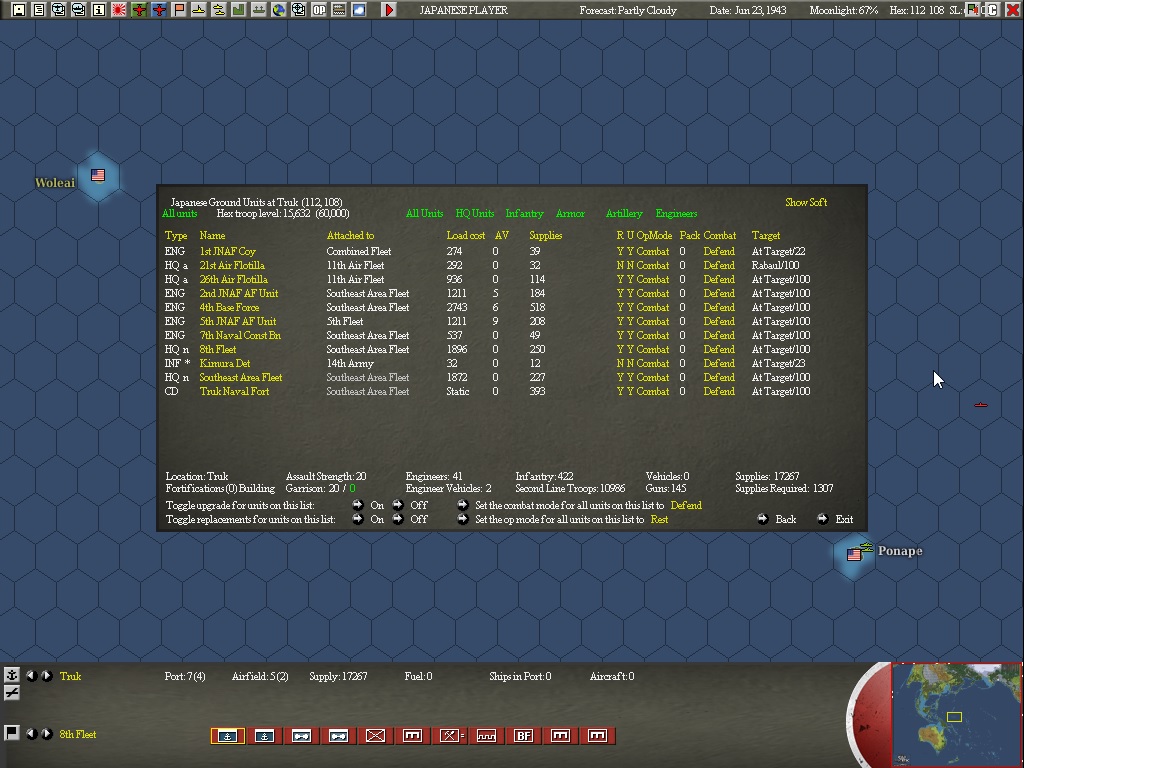Screen dimensions: 1152x768
Task: Go to next base after Truk
Action: (x=46, y=675)
